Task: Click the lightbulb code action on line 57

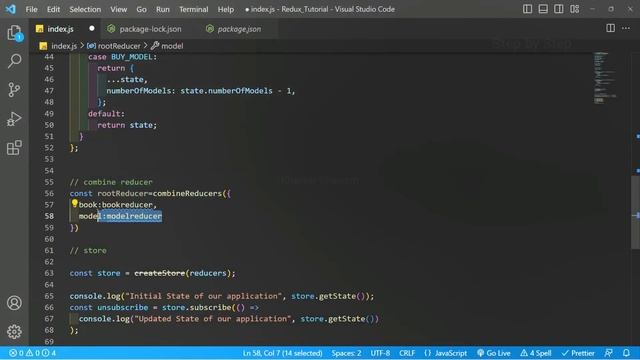Action: pos(74,203)
